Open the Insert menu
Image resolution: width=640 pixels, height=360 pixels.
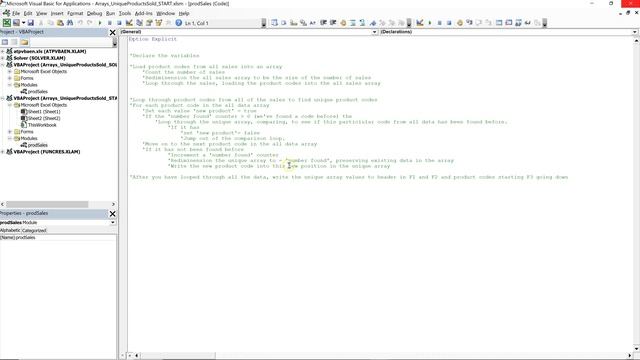click(57, 13)
